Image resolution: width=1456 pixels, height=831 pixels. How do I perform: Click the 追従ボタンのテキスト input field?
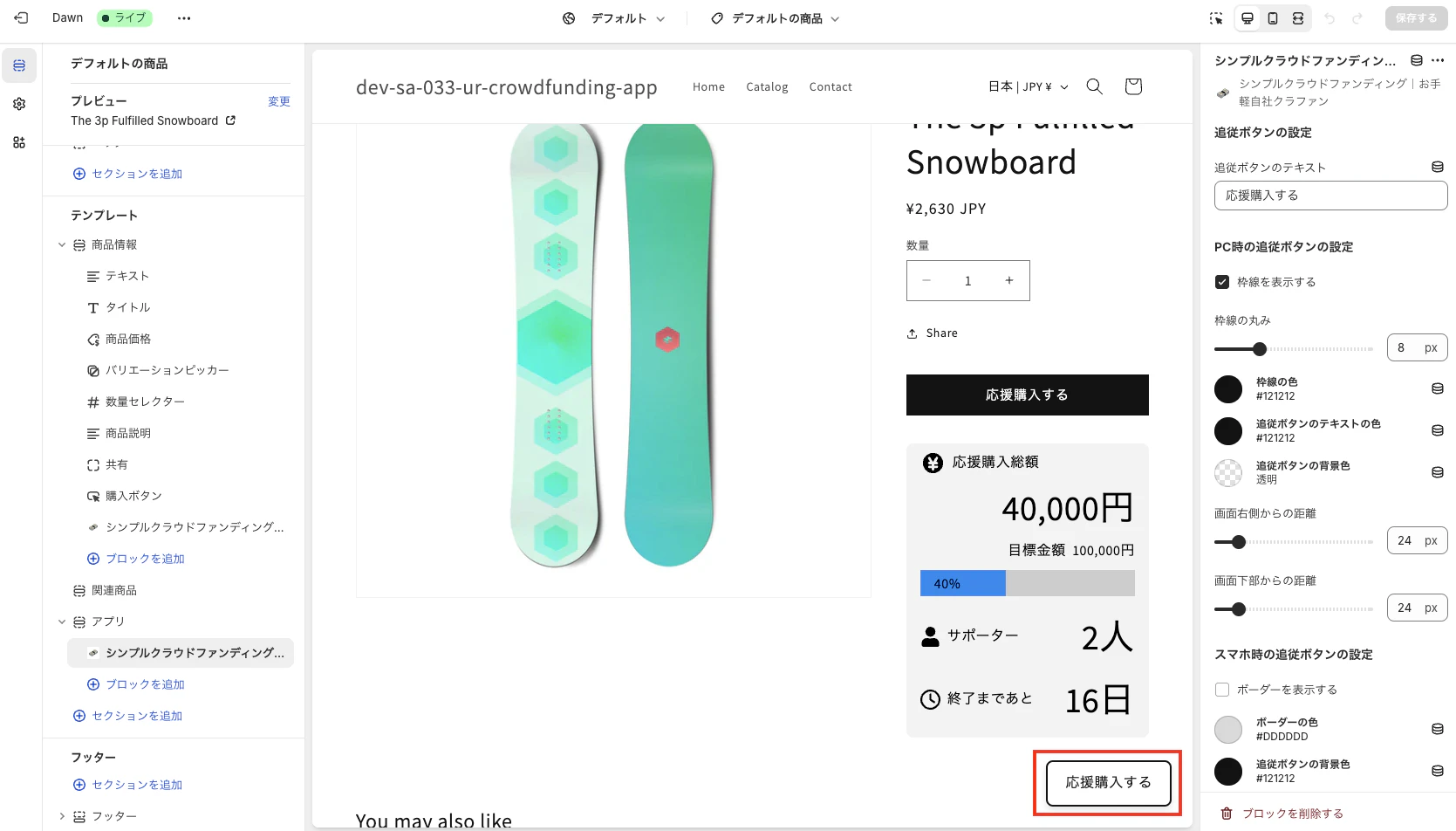[x=1330, y=196]
